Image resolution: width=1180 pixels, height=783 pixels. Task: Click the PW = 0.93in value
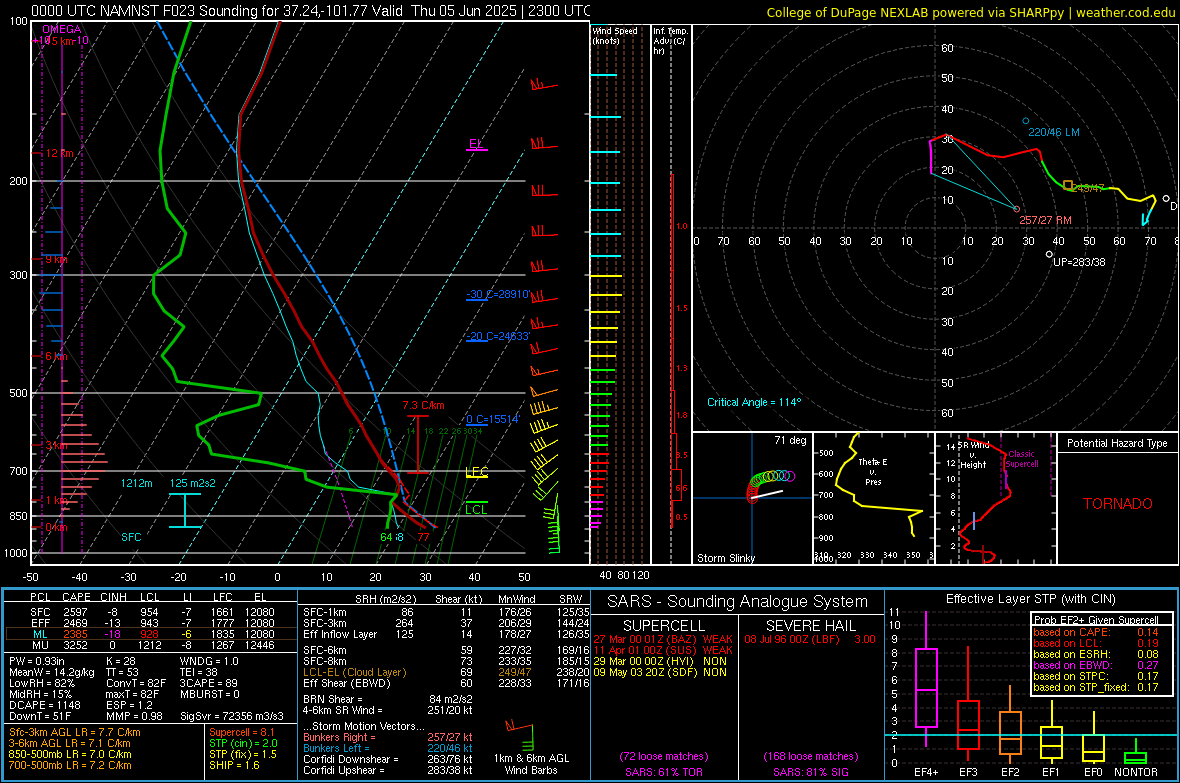(37, 661)
